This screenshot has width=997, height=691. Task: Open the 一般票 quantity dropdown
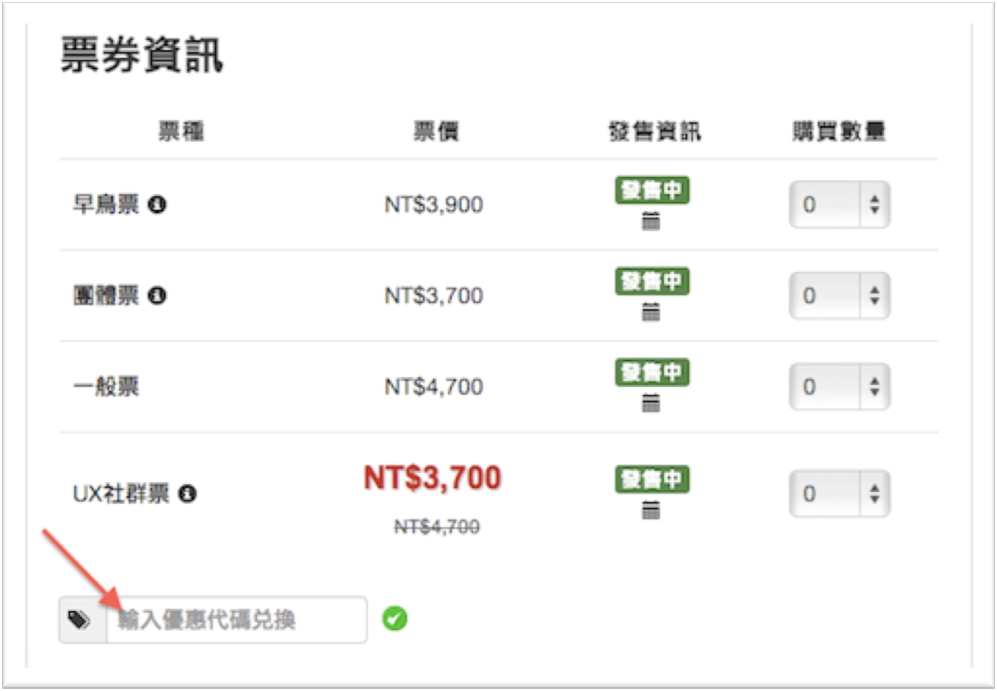click(x=839, y=387)
